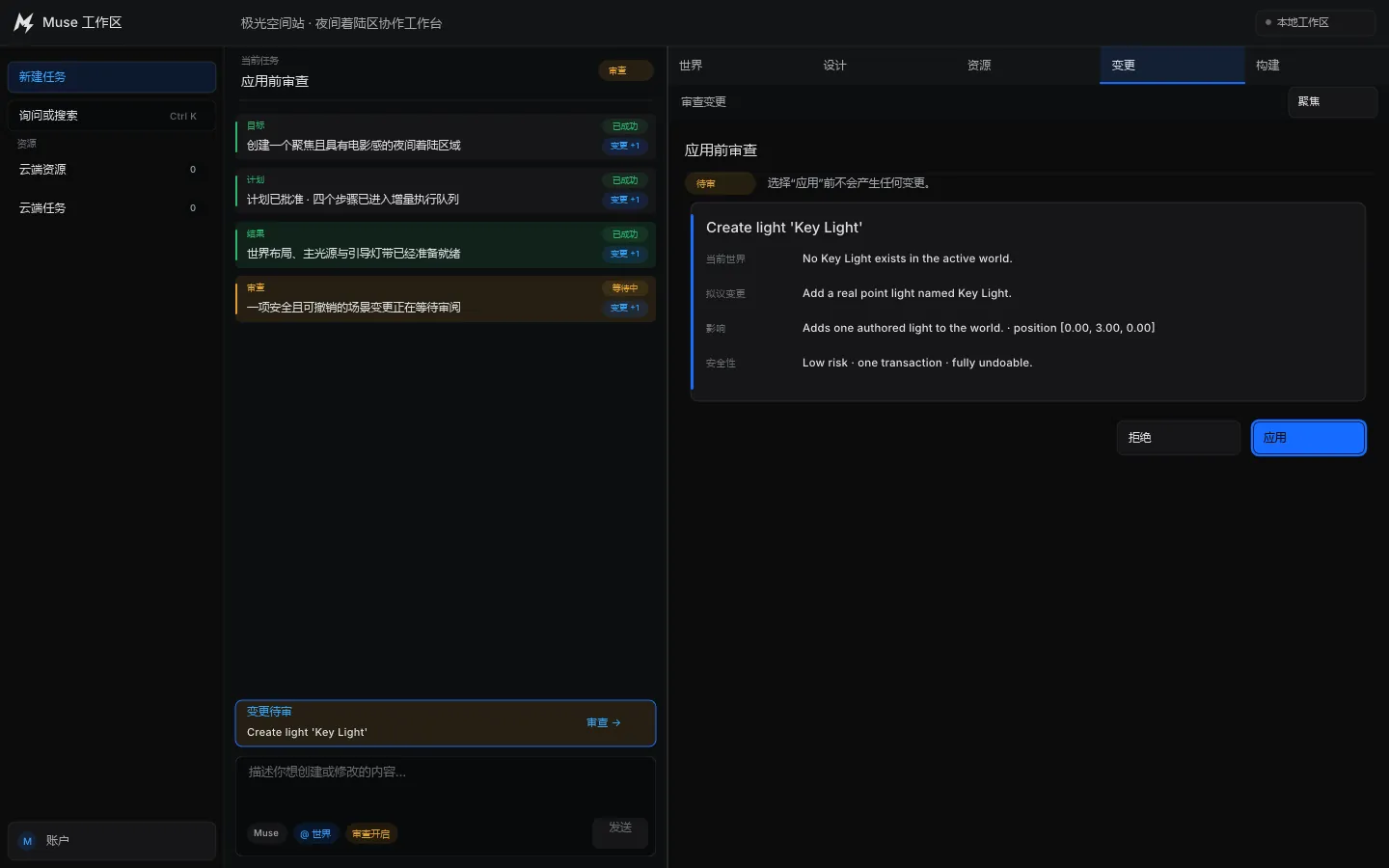Image resolution: width=1389 pixels, height=868 pixels.
Task: Switch to the 世界 tab
Action: 739,66
